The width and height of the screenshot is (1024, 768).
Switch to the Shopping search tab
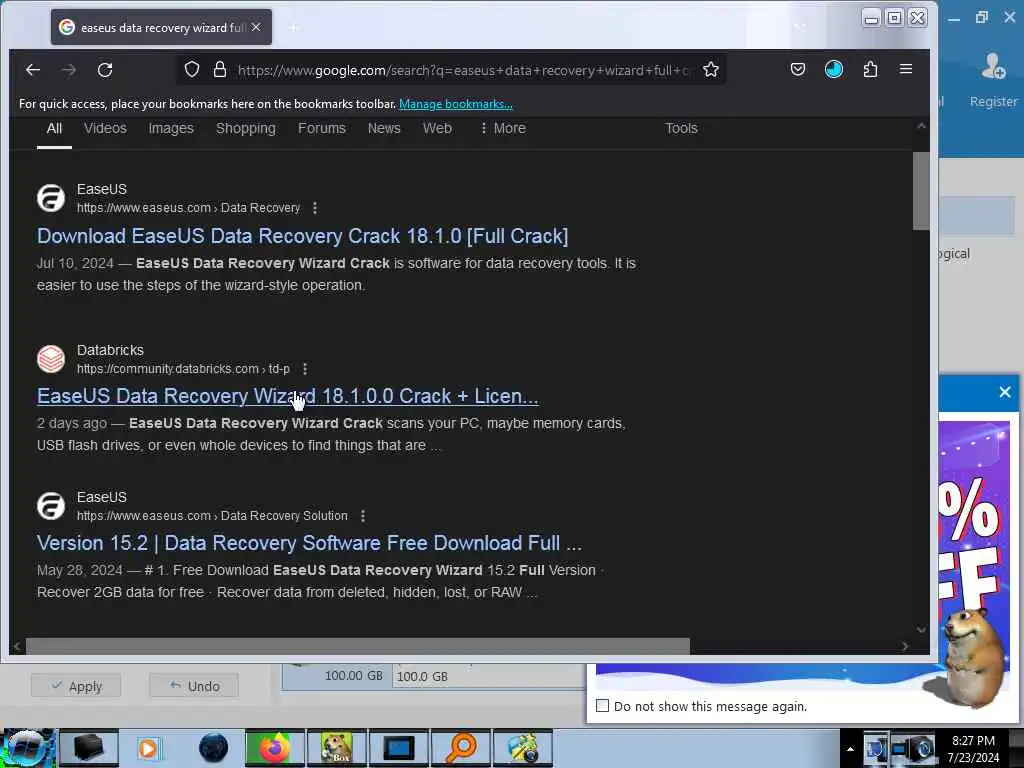pyautogui.click(x=246, y=128)
